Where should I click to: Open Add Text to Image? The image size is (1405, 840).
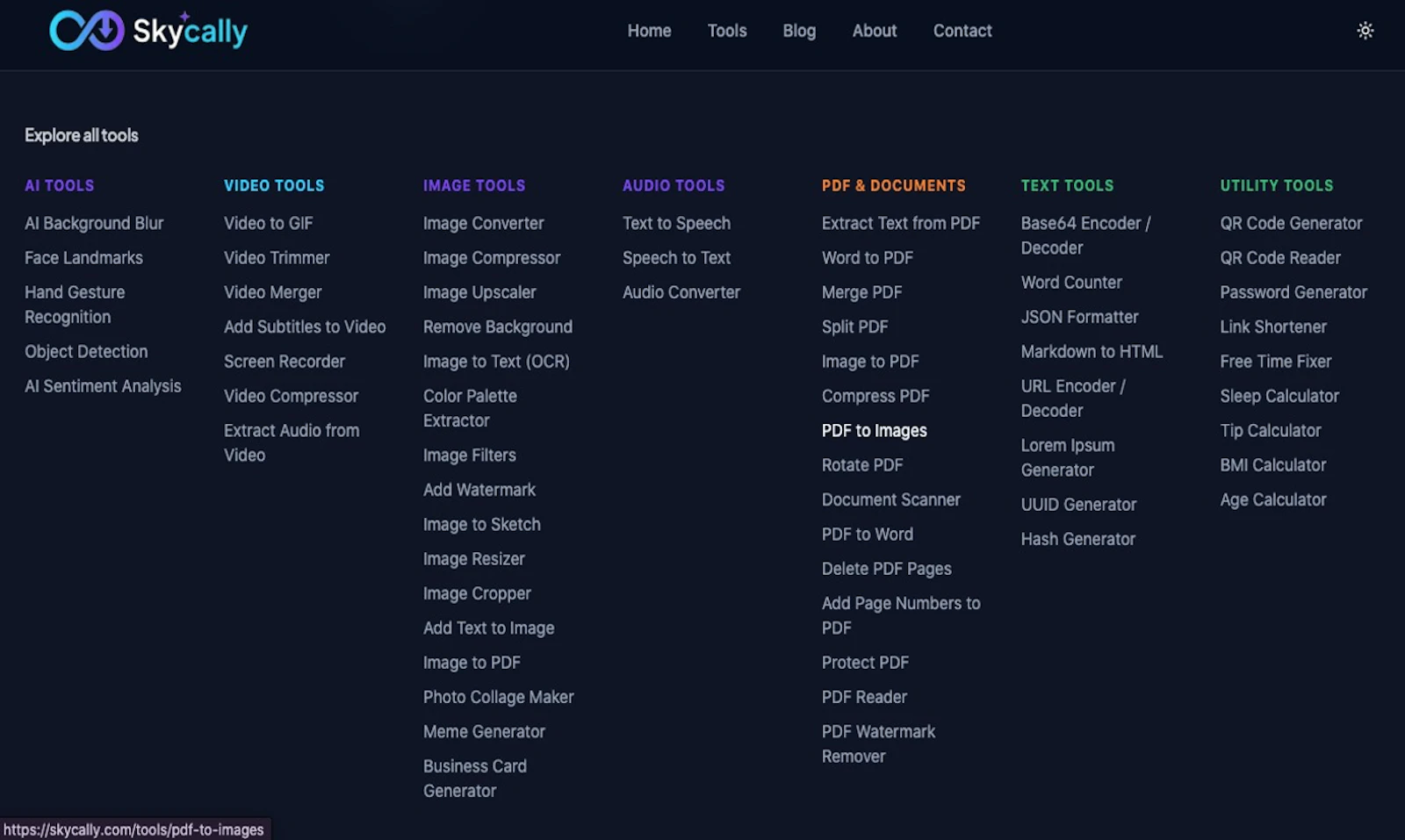point(489,628)
